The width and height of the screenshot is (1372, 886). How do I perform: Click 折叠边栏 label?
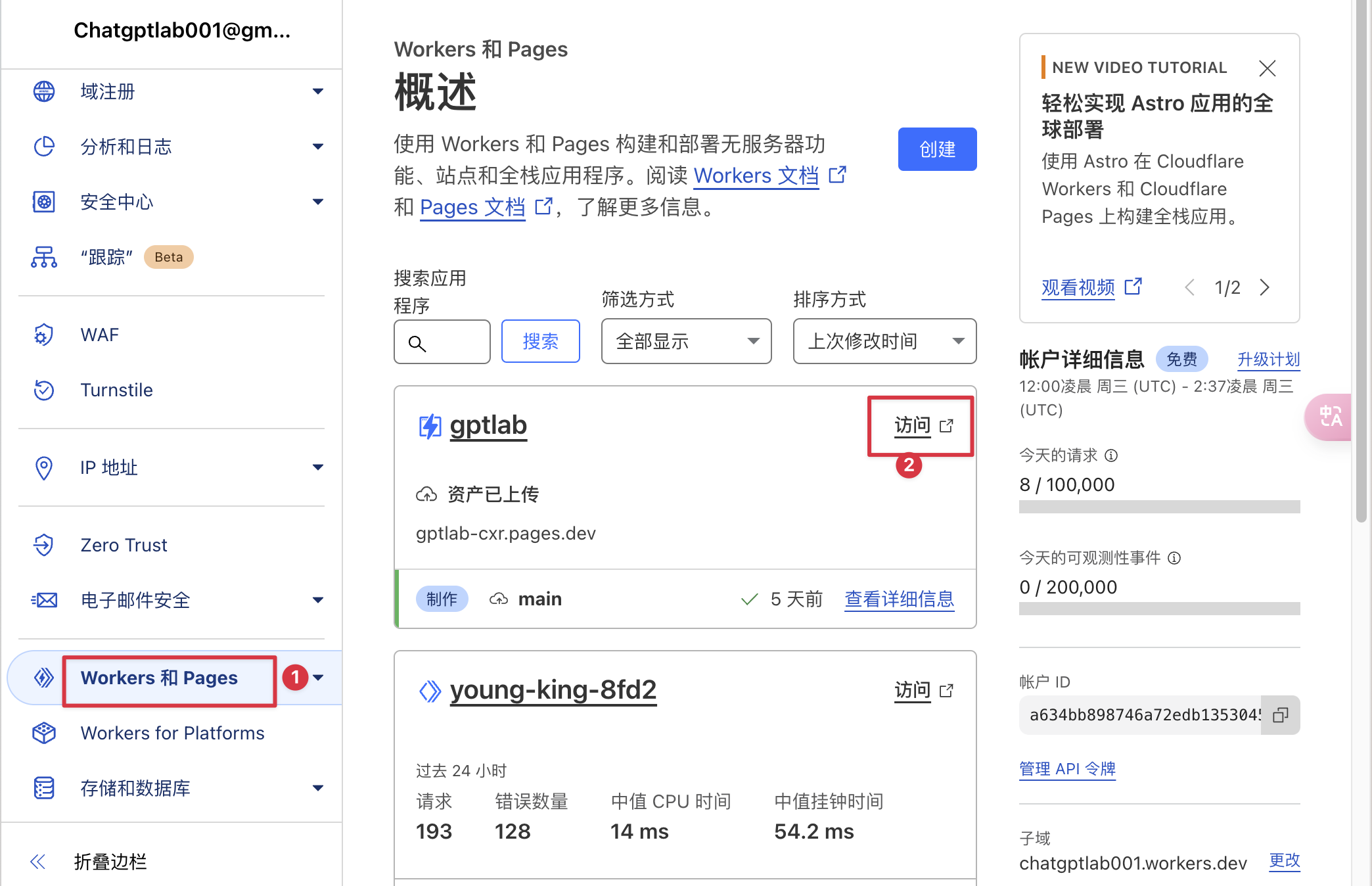click(110, 862)
